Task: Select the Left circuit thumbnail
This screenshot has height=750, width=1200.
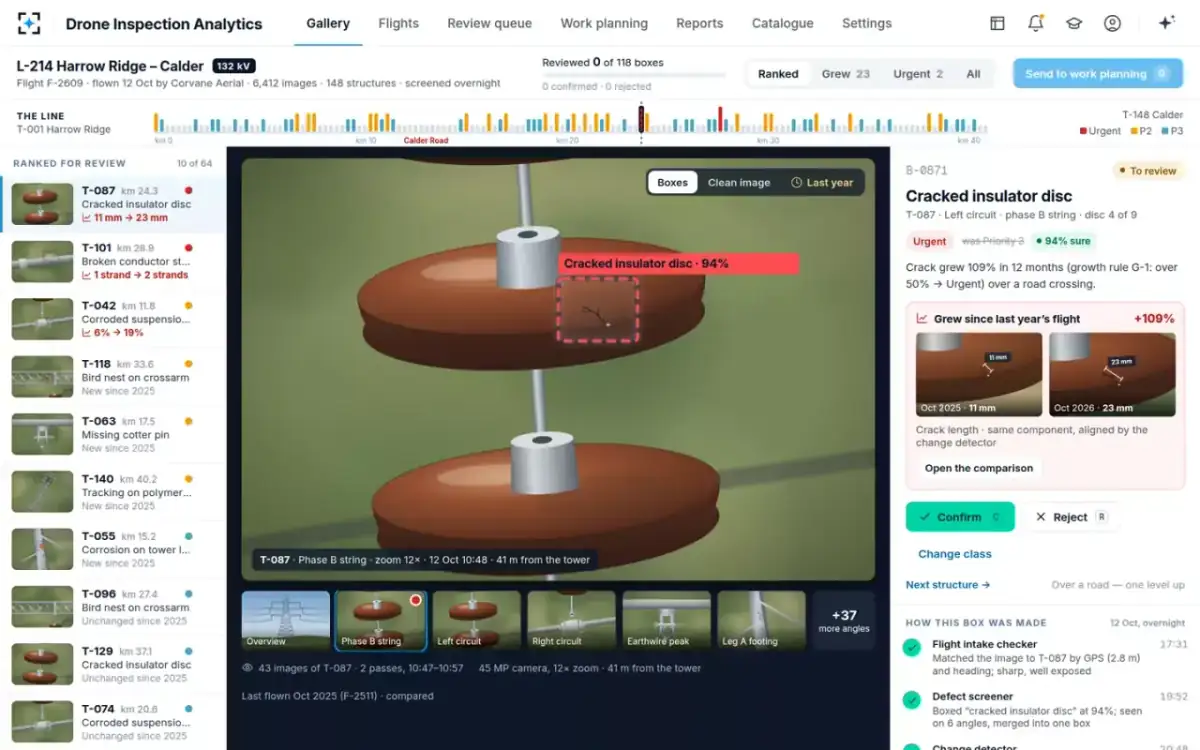Action: 477,621
